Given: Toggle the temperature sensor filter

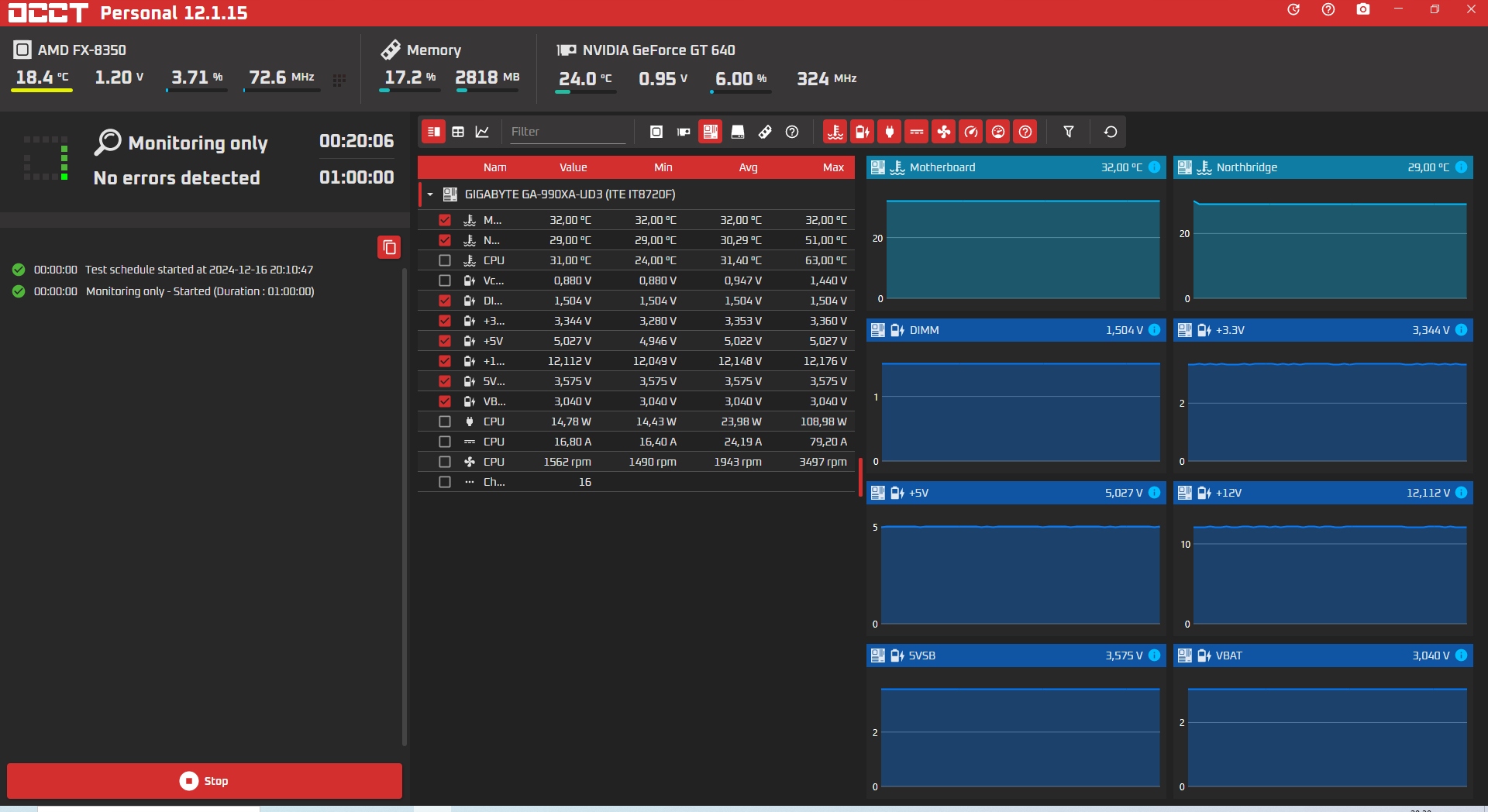Looking at the screenshot, I should coord(835,132).
